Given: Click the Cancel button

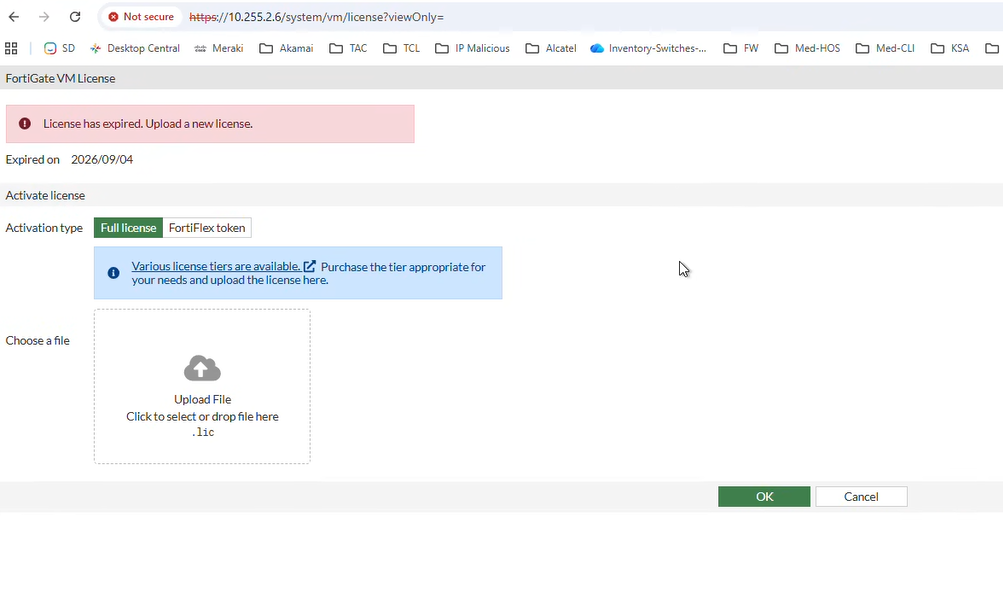Looking at the screenshot, I should 861,496.
